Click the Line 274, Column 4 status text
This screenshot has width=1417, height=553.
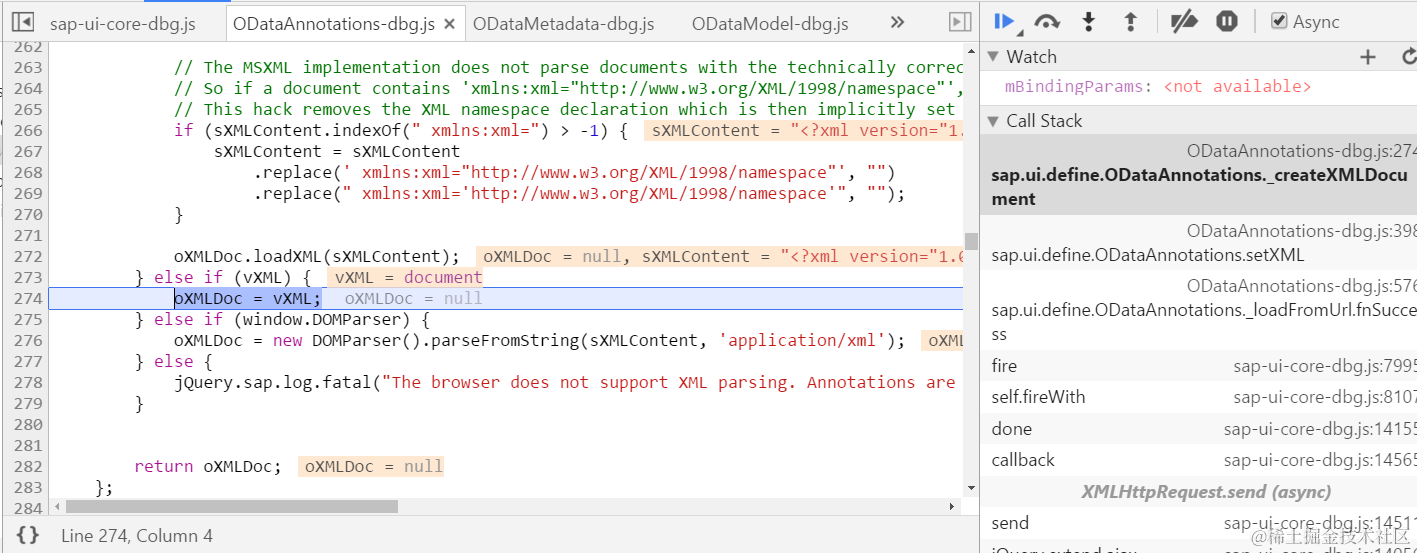tap(137, 536)
